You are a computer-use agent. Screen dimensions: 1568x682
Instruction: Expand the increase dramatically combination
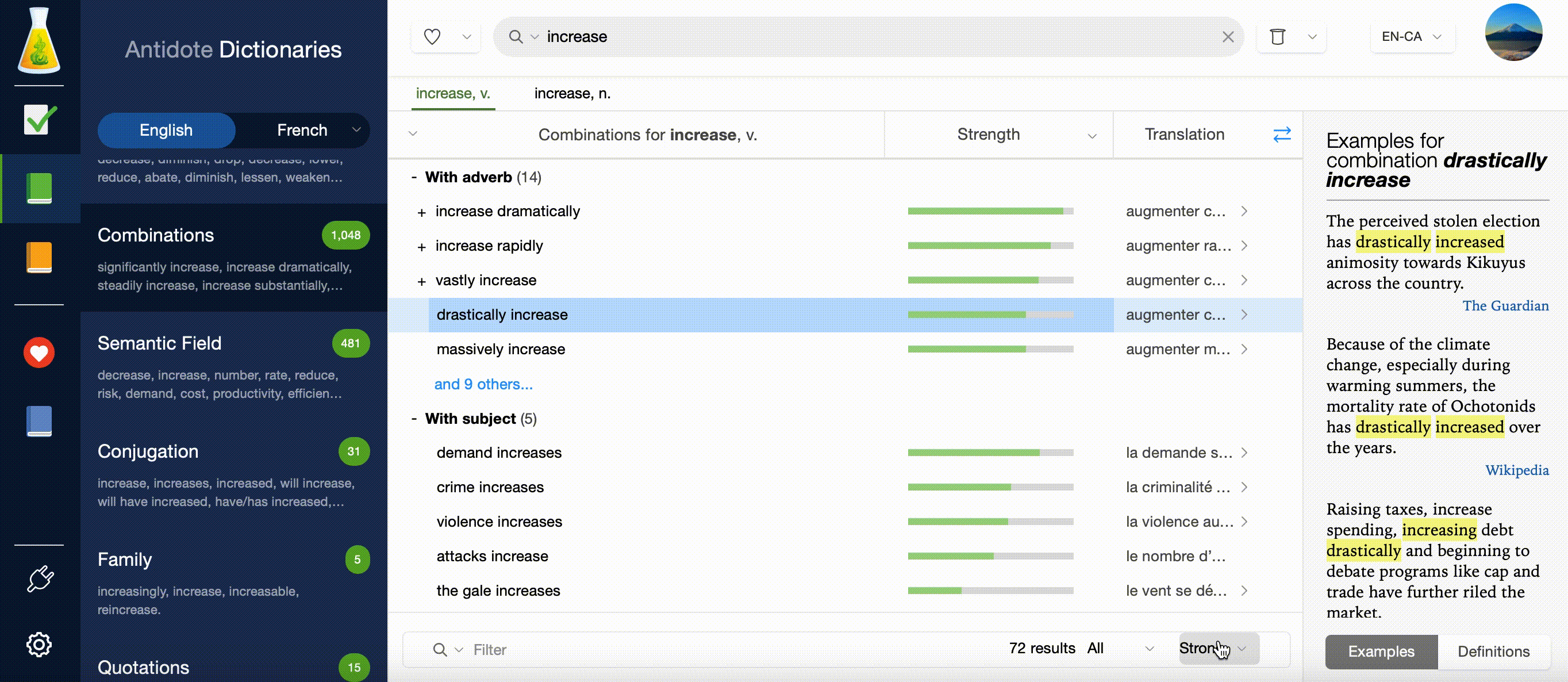click(x=421, y=213)
